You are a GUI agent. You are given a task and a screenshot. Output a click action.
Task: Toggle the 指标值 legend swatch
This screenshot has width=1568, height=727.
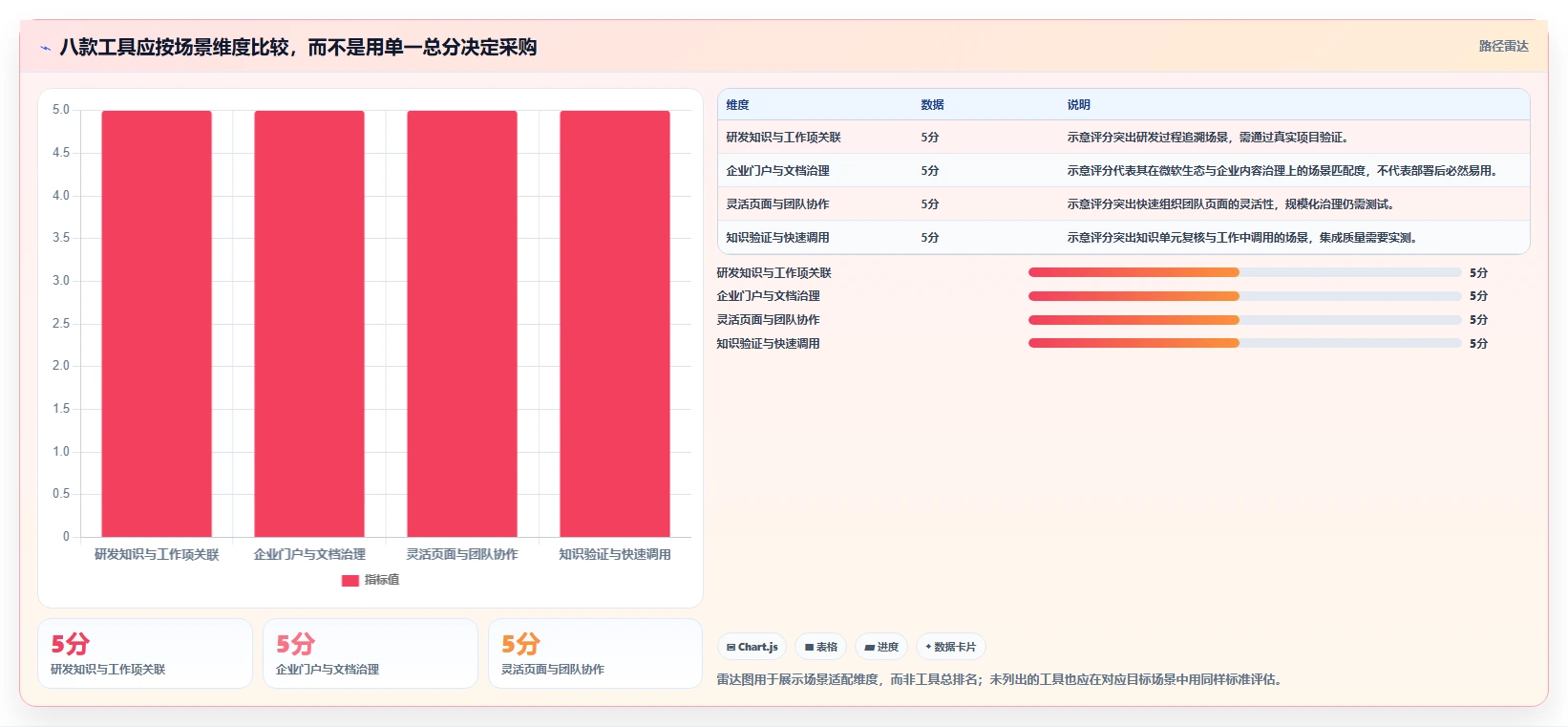(x=350, y=580)
